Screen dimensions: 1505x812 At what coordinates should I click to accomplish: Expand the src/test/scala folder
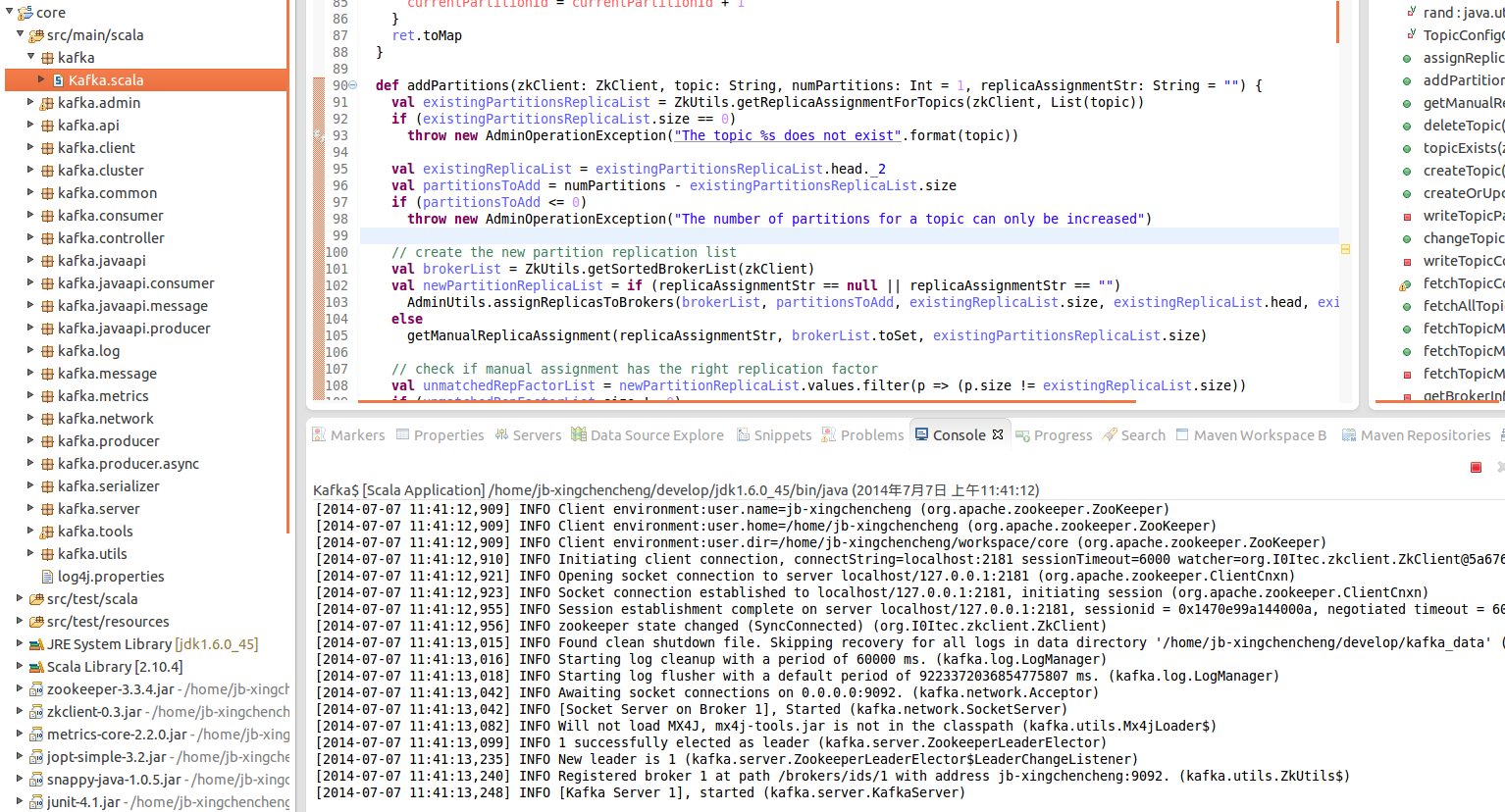[x=20, y=598]
